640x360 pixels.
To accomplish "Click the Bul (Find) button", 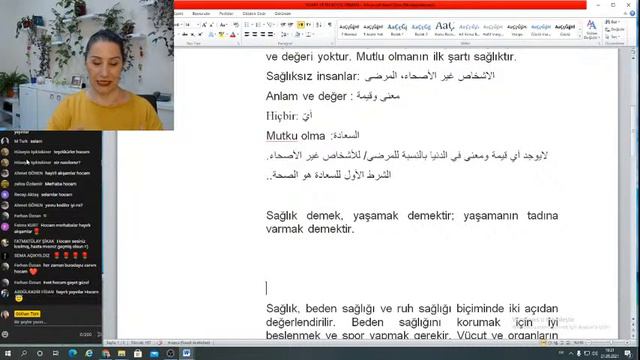I will [x=613, y=22].
